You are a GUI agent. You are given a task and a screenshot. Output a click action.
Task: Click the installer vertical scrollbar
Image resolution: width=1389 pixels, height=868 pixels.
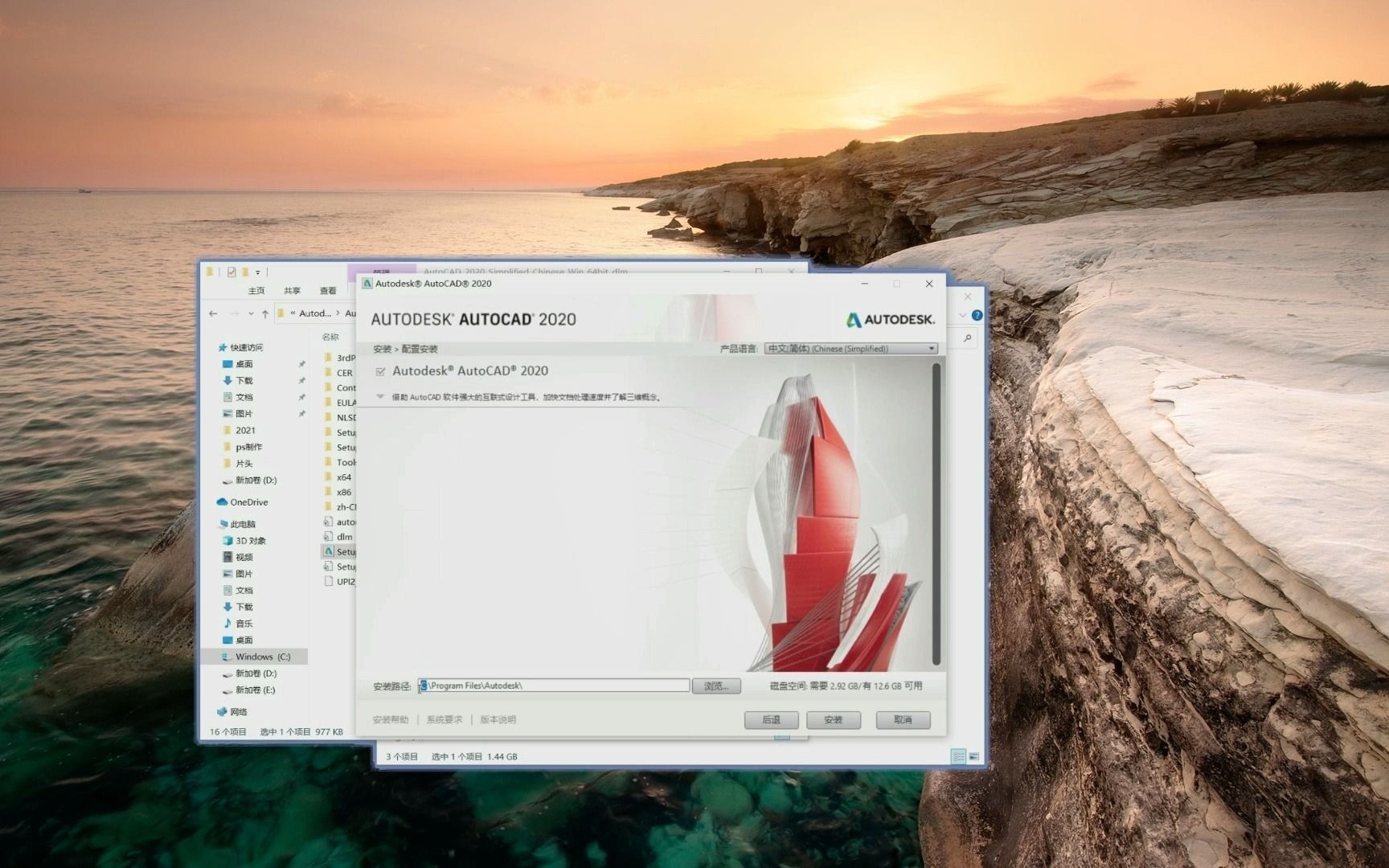[x=936, y=514]
